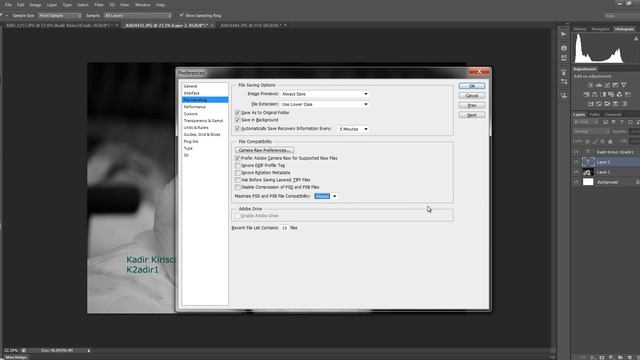The image size is (640, 360).
Task: Open Camera Raw Preferences button
Action: [264, 150]
